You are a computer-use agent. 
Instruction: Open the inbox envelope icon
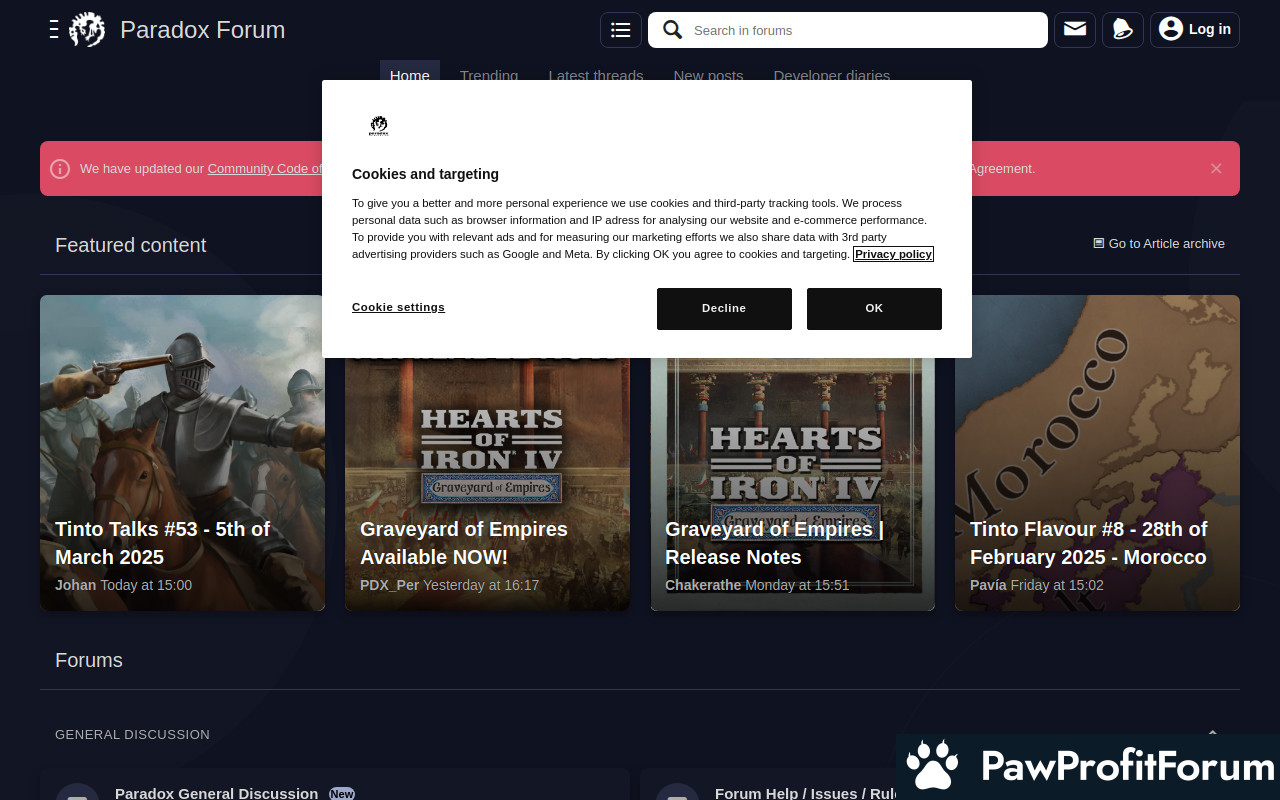point(1075,30)
